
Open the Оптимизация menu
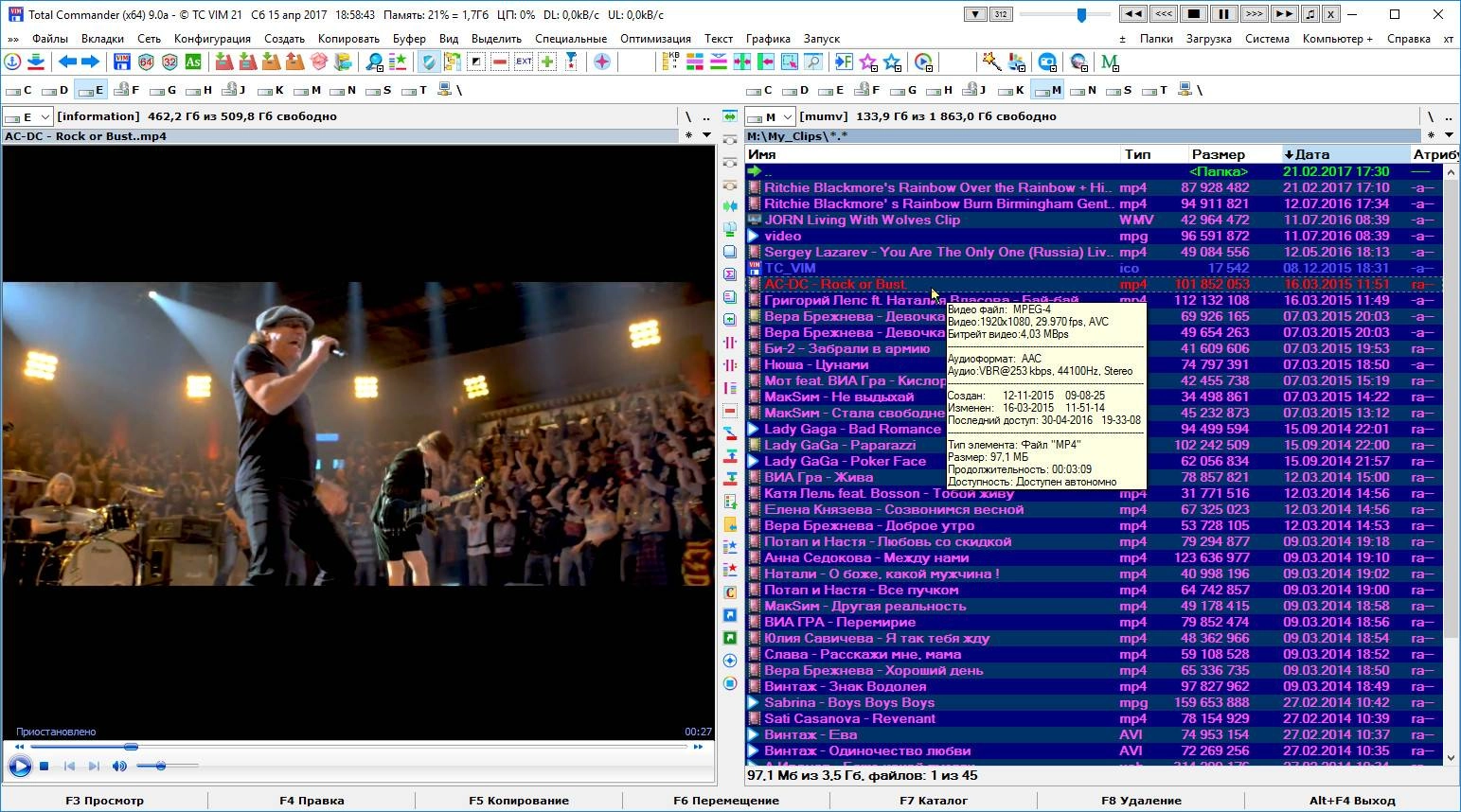click(x=656, y=39)
